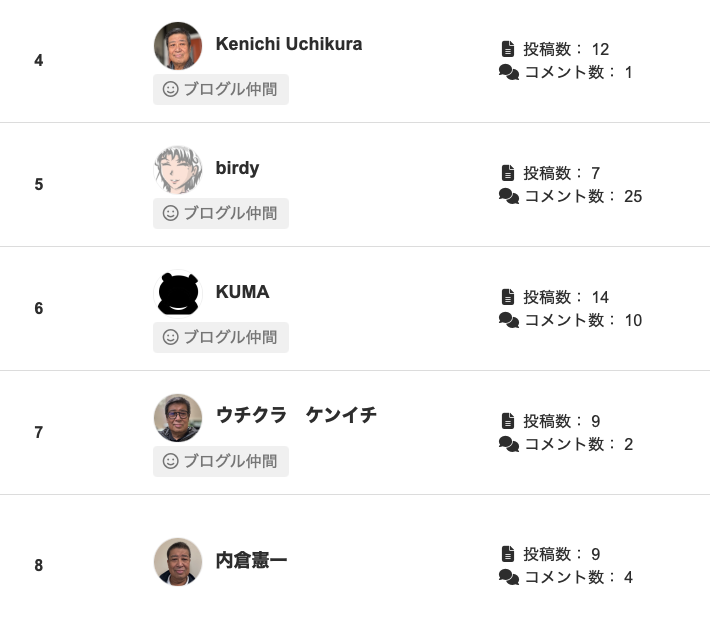Click ブログル仲間 button under ウチクラ ケンイチ
The width and height of the screenshot is (710, 634).
click(221, 461)
